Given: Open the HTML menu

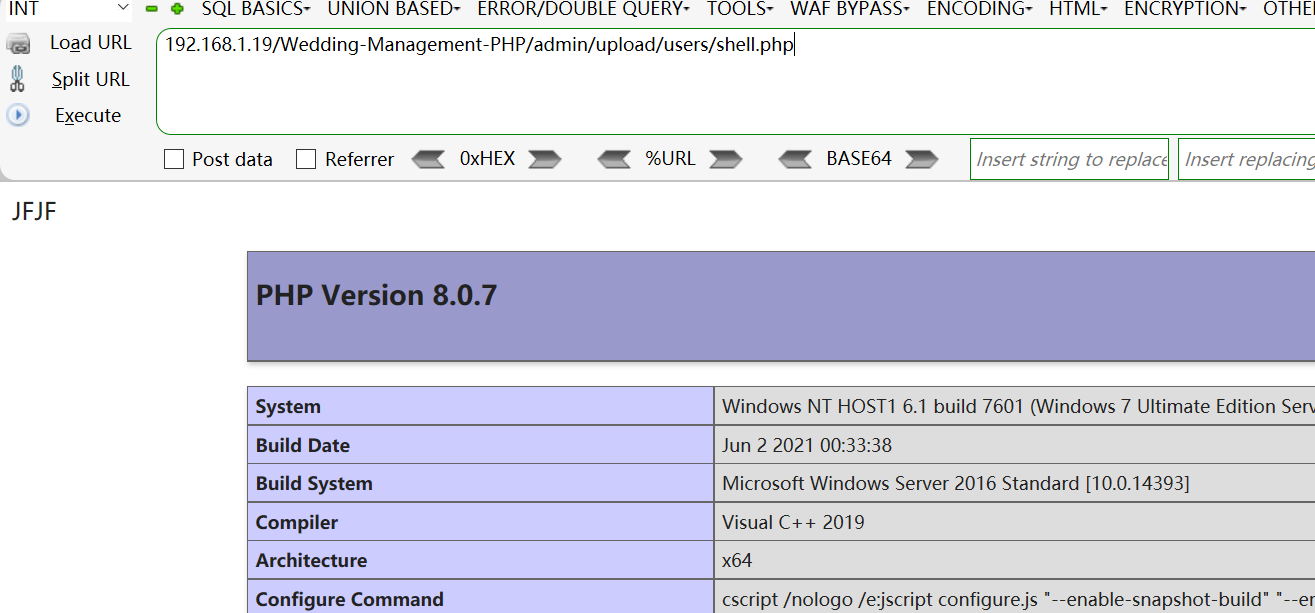Looking at the screenshot, I should pos(1078,9).
